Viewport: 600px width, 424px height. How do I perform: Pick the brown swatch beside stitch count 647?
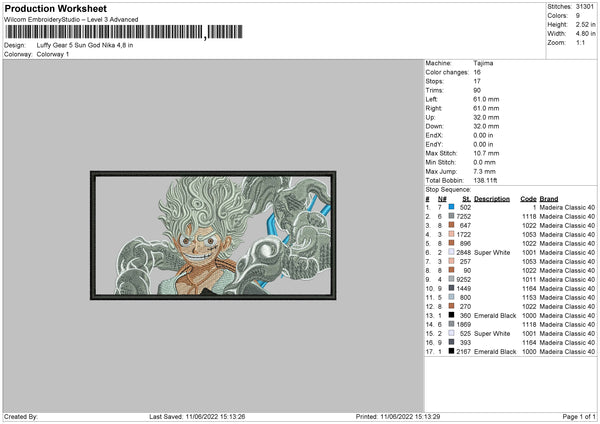(452, 225)
